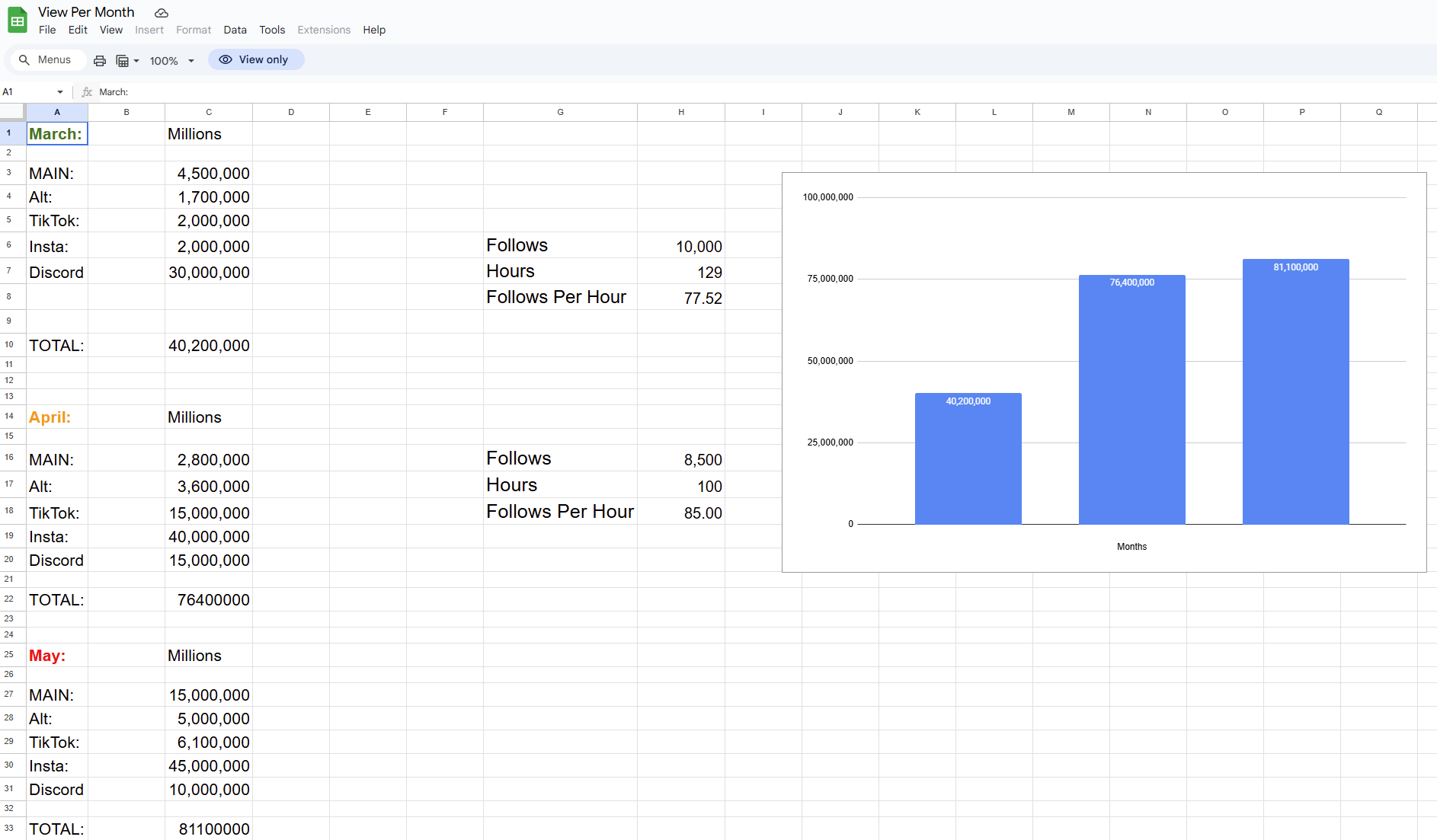The height and width of the screenshot is (840, 1437).
Task: Click the print icon in toolbar
Action: [x=100, y=60]
